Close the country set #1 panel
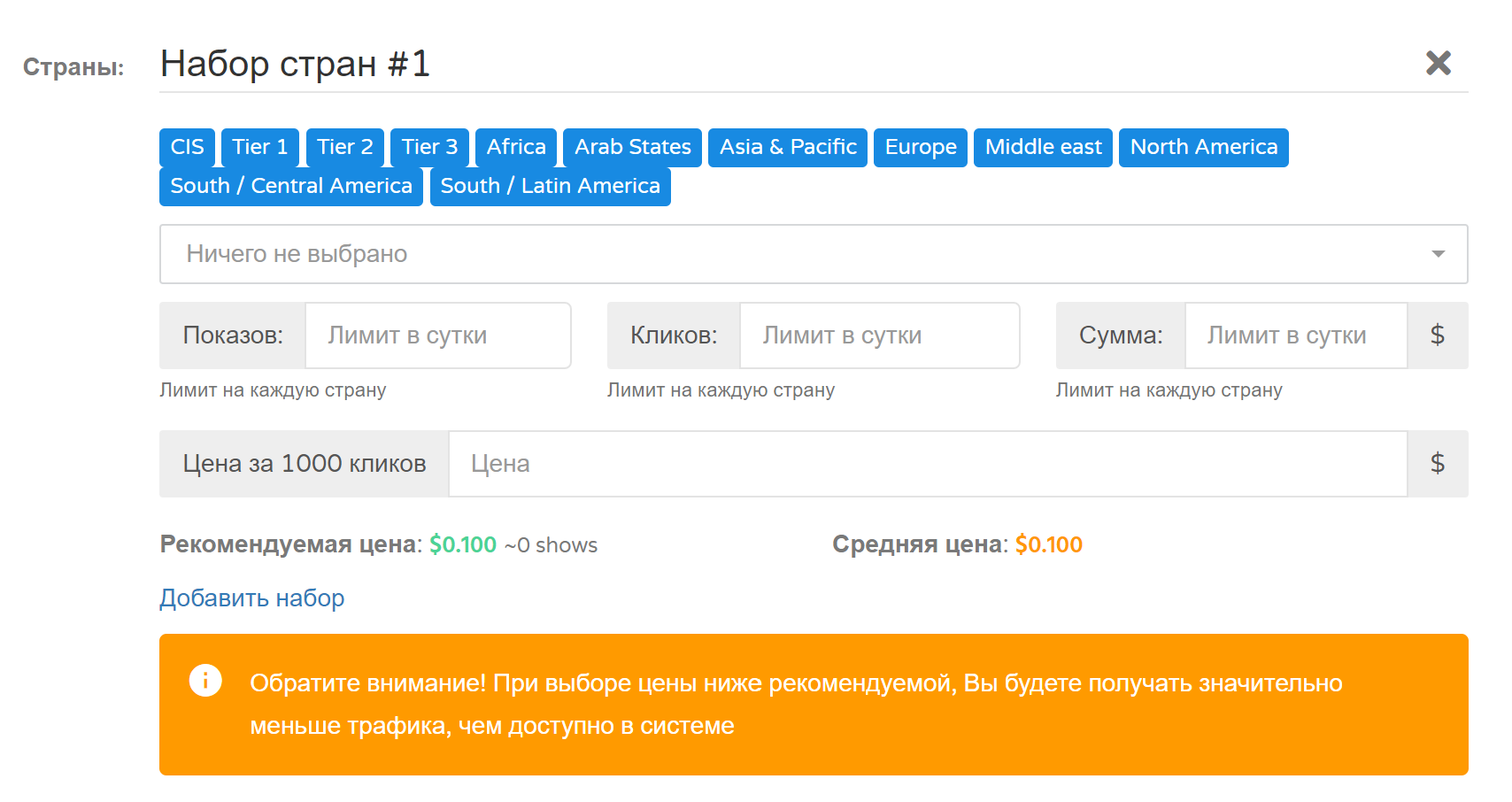This screenshot has width=1512, height=802. (1438, 63)
